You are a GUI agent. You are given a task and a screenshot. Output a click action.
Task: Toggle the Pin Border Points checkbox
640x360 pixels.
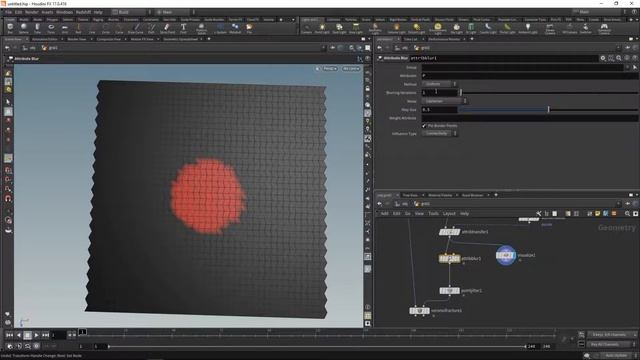(x=424, y=126)
